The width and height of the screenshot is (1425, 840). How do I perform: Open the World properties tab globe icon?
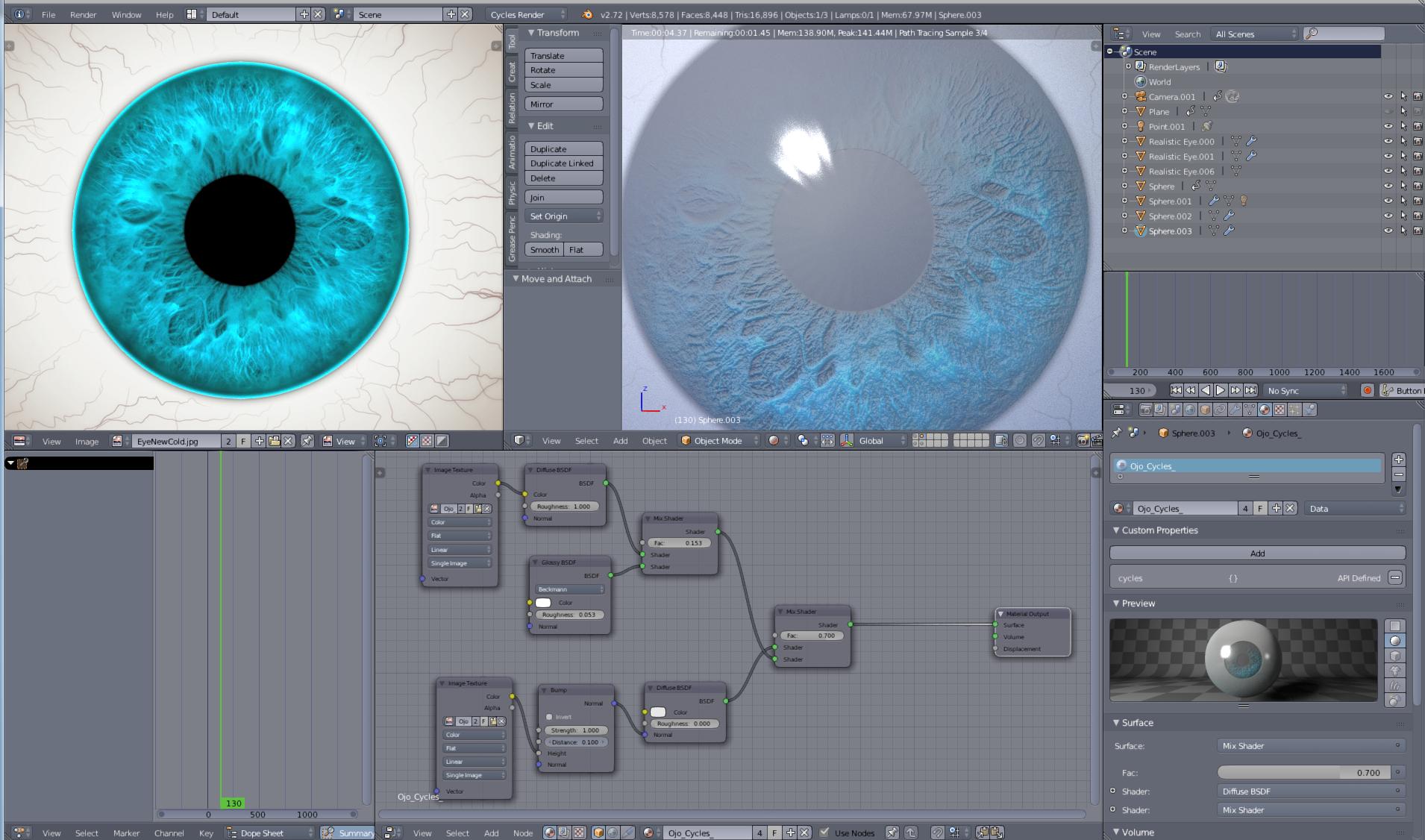[x=1190, y=410]
